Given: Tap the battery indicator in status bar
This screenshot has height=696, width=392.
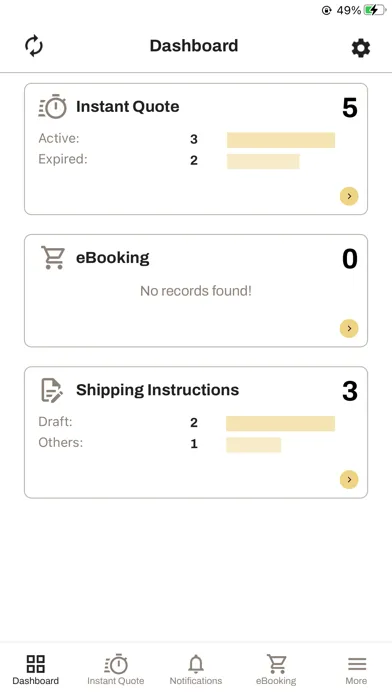Looking at the screenshot, I should (375, 10).
